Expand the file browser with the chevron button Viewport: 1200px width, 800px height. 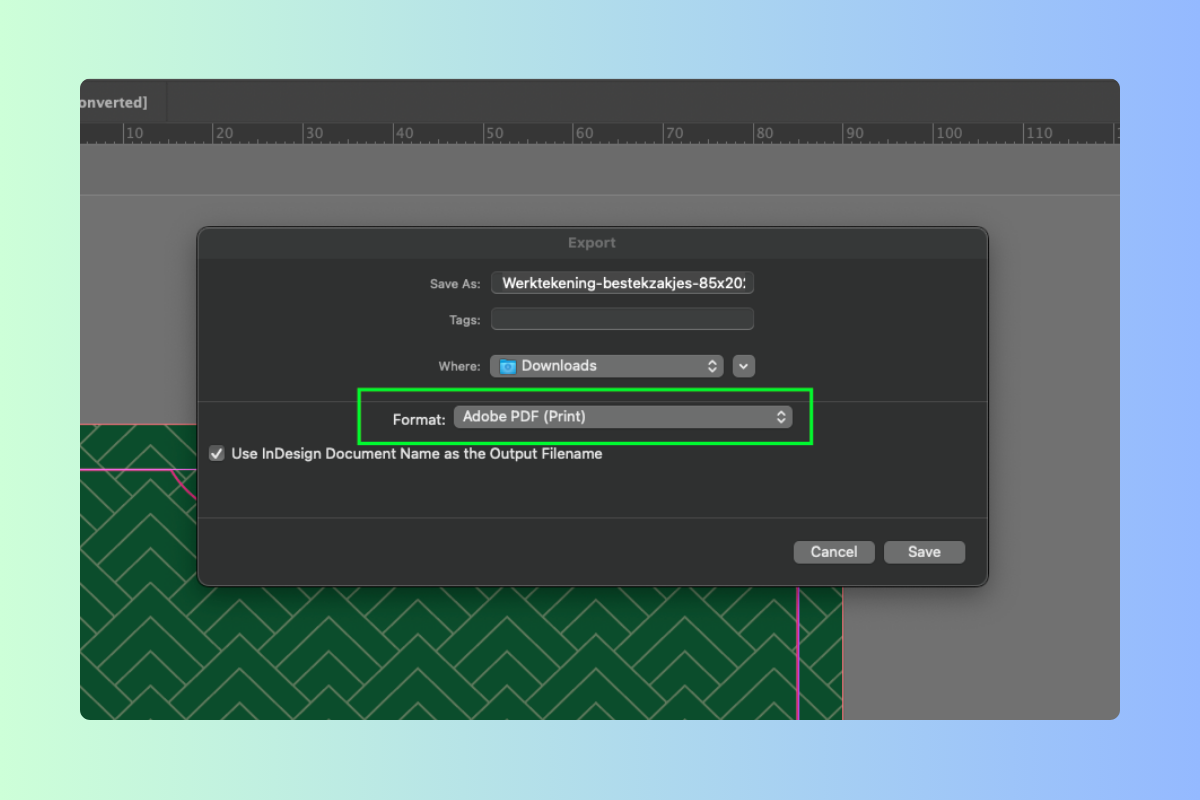pyautogui.click(x=743, y=366)
